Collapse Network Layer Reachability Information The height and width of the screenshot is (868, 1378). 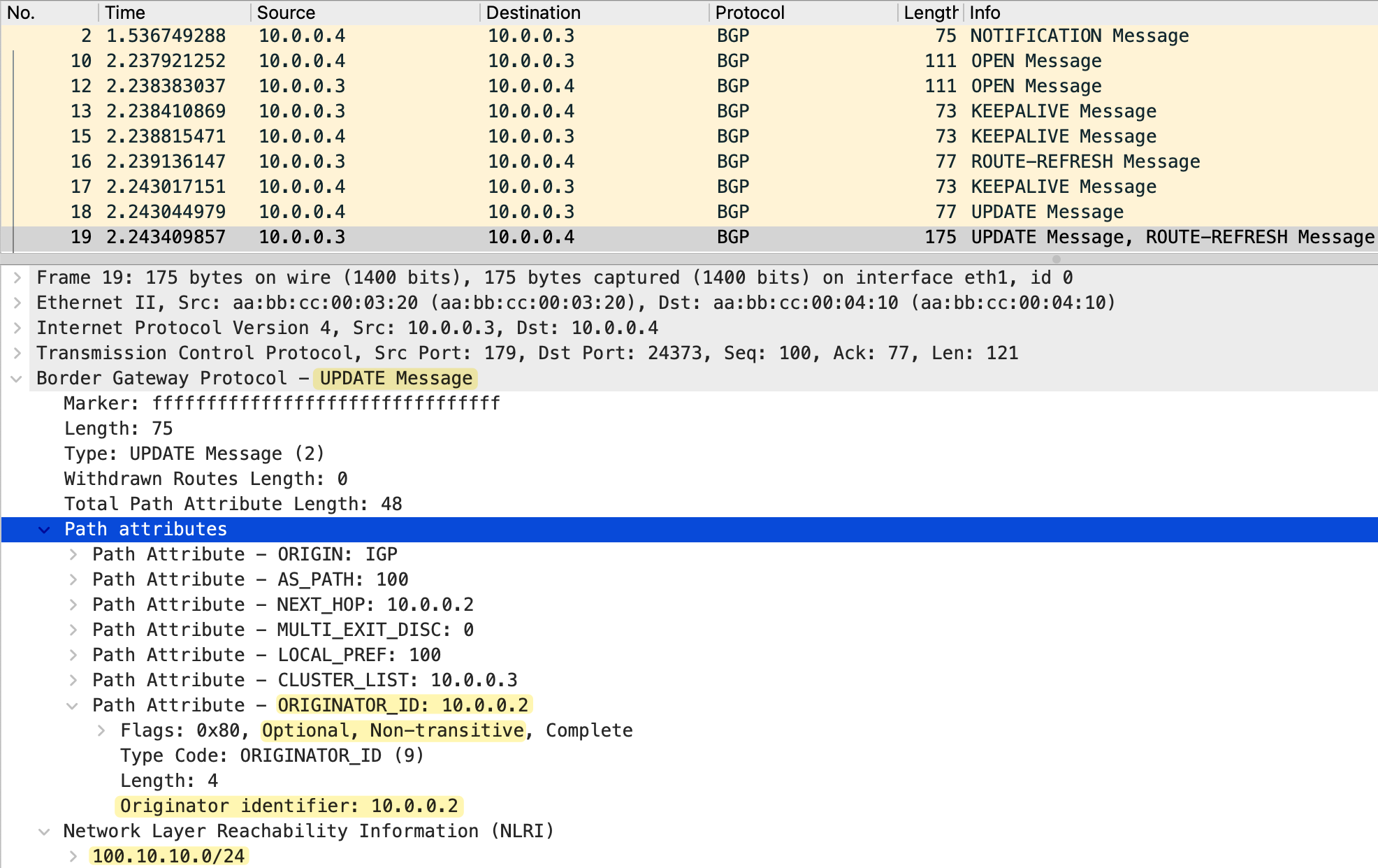coord(45,831)
